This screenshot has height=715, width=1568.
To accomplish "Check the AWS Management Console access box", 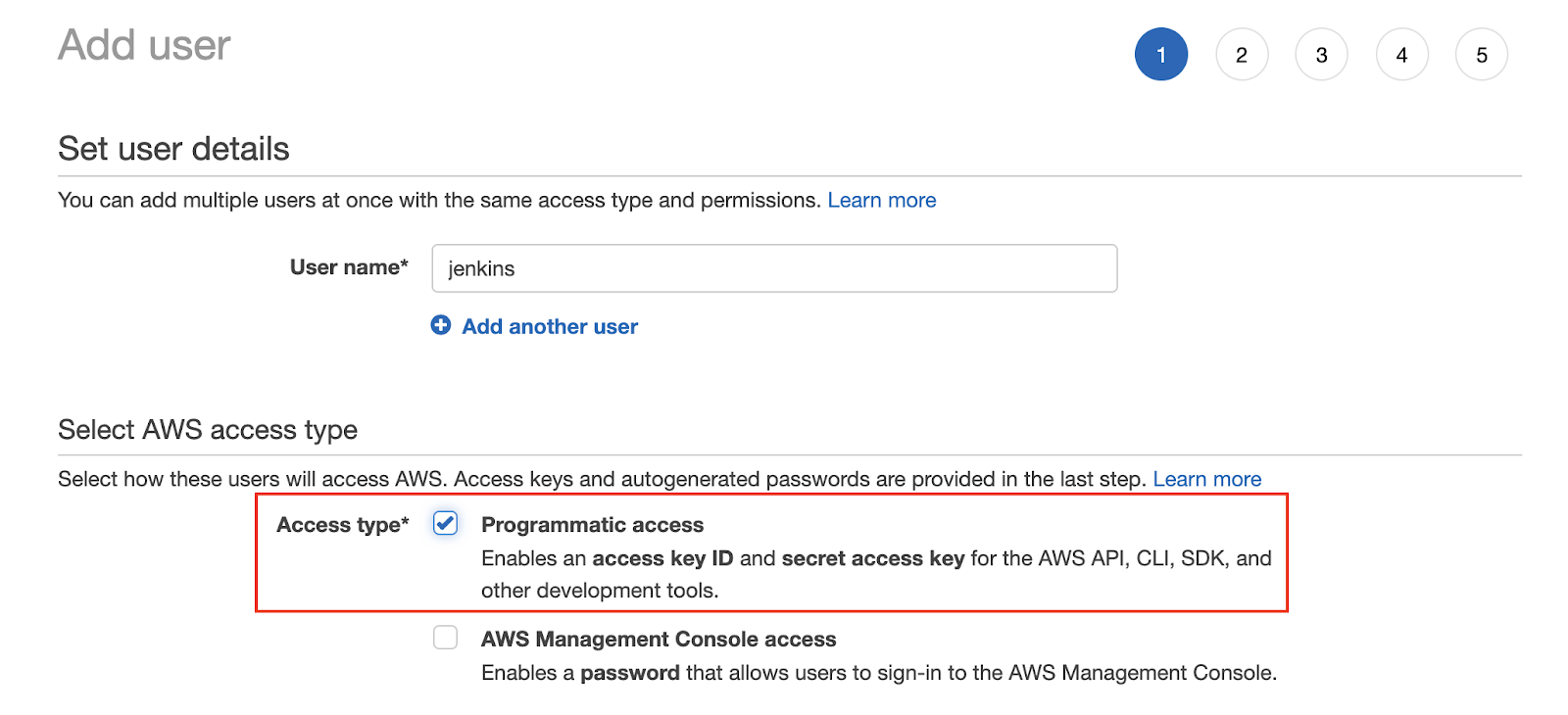I will [x=446, y=638].
